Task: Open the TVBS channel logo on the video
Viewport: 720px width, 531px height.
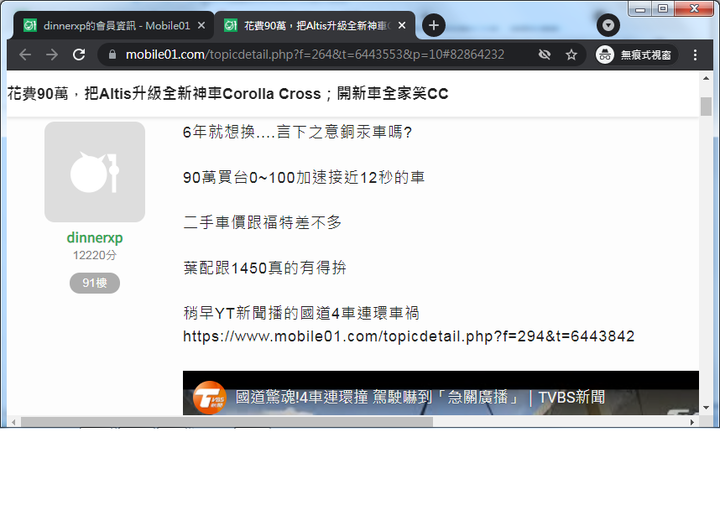Action: [209, 397]
